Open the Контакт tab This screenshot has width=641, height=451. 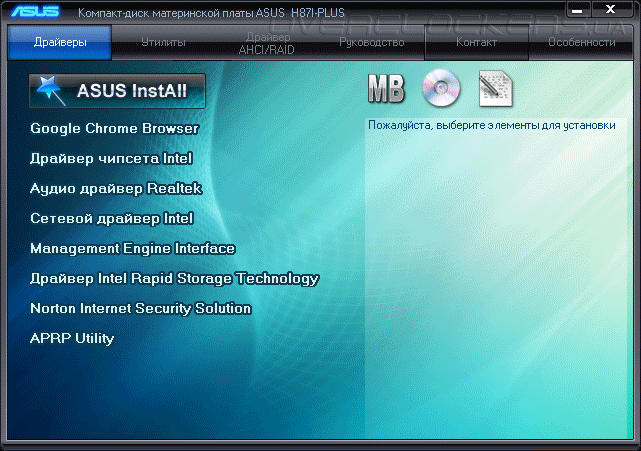[476, 42]
